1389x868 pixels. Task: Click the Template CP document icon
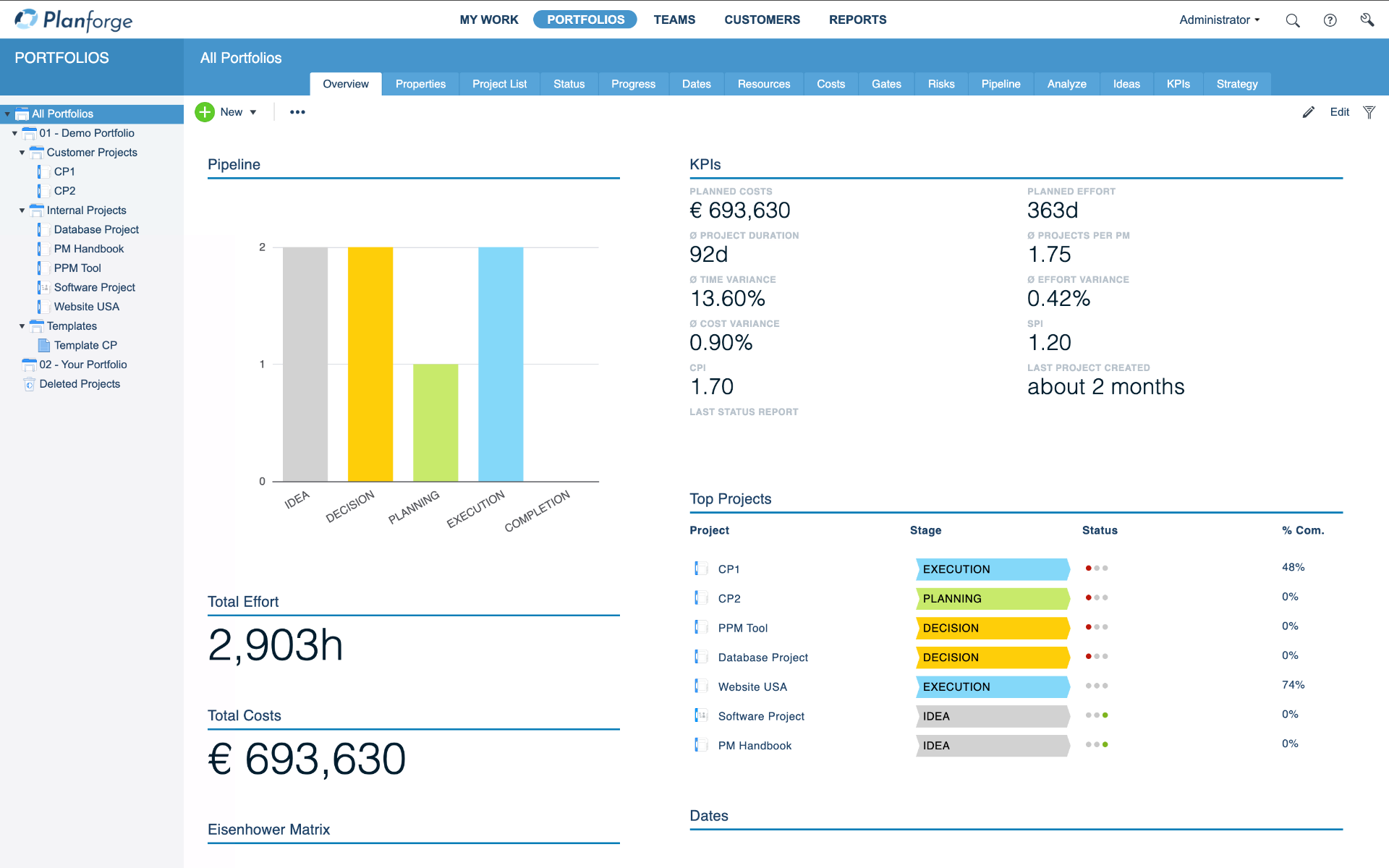[43, 345]
